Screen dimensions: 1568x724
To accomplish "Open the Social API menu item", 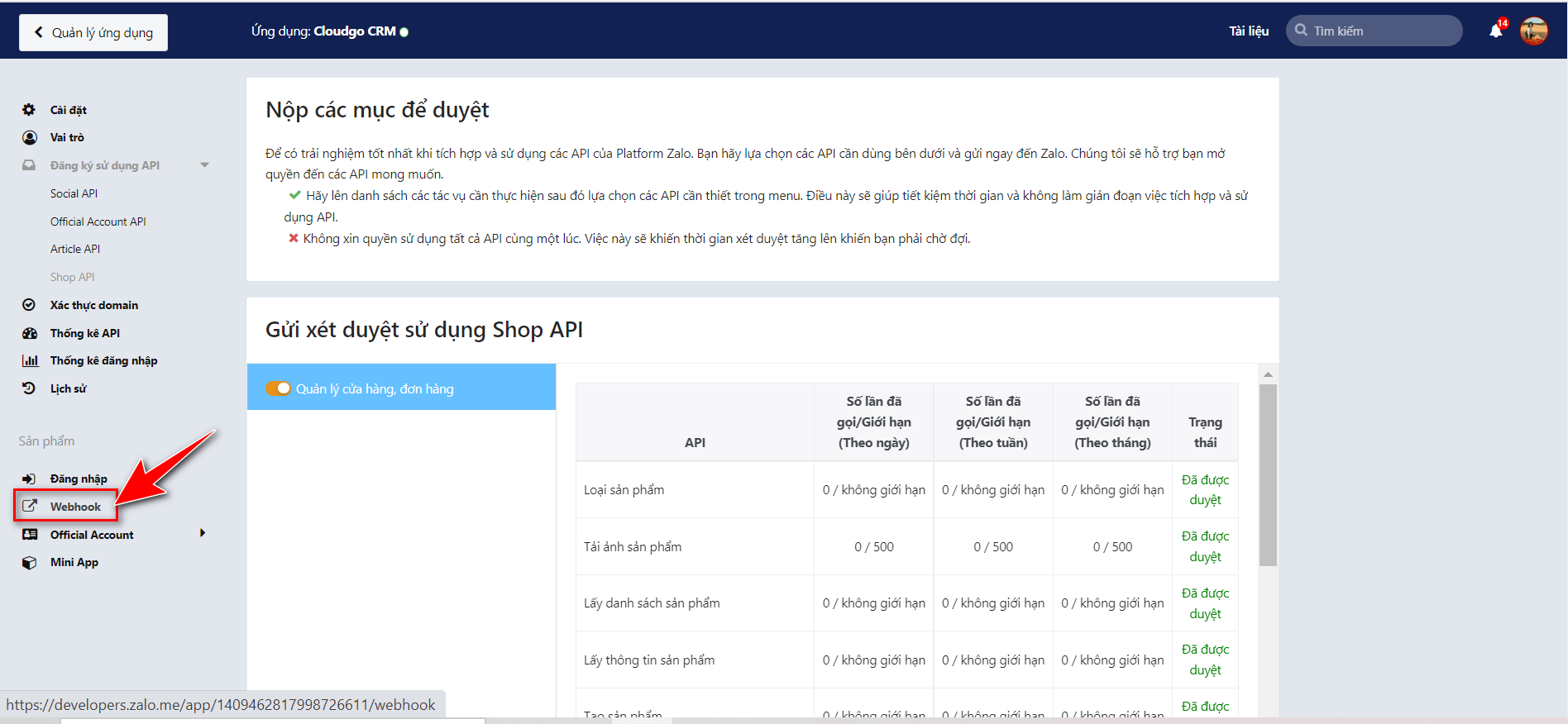I will pos(74,193).
